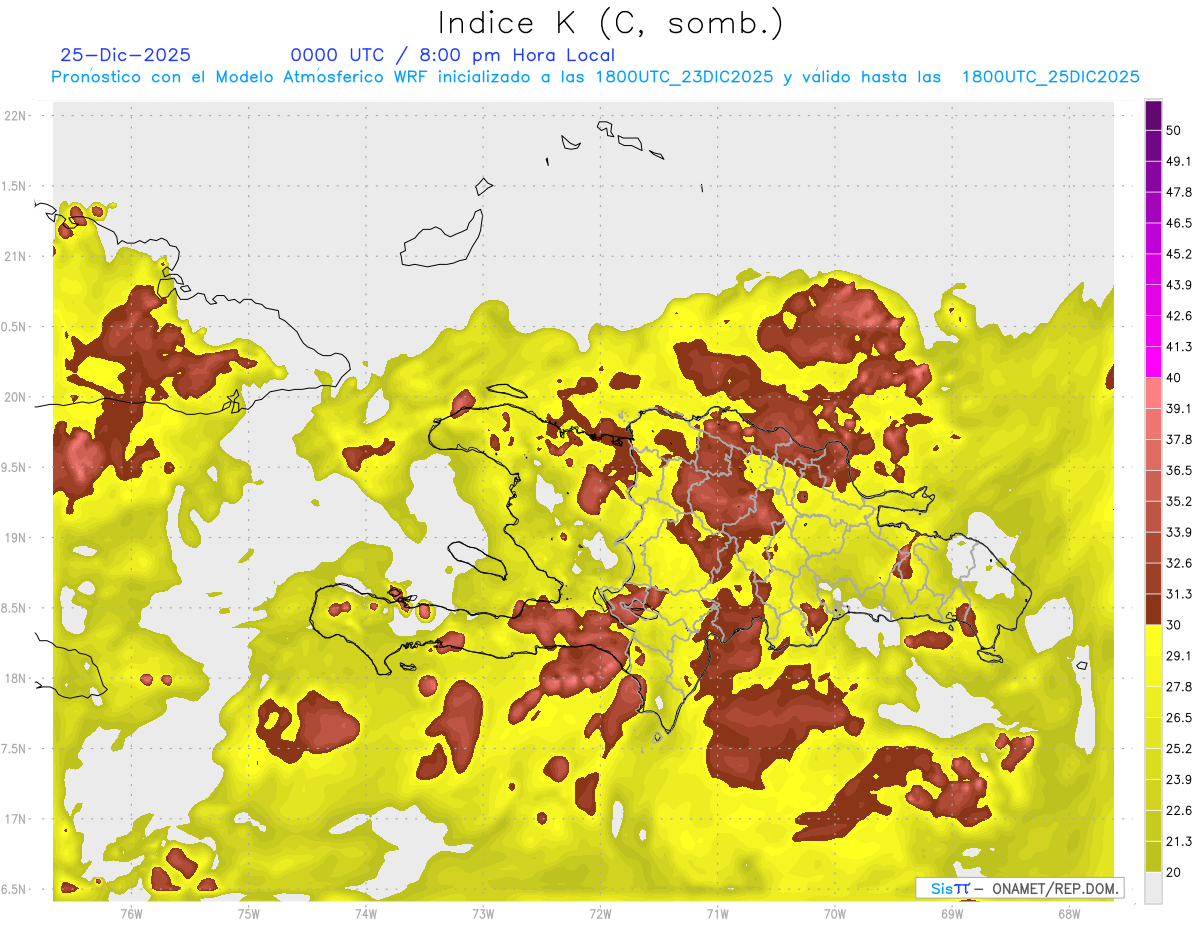Image resolution: width=1200 pixels, height=927 pixels.
Task: Click the colorbar value 47.8
Action: tap(1179, 192)
